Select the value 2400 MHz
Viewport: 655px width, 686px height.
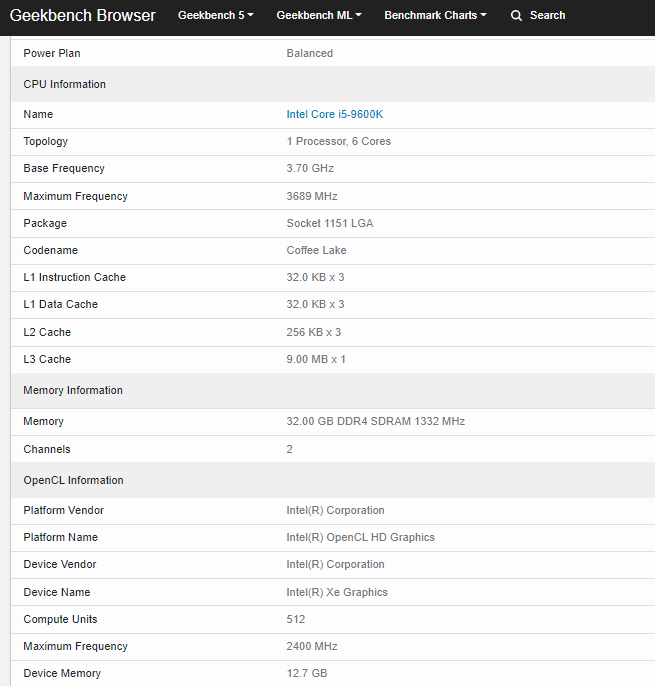point(312,646)
